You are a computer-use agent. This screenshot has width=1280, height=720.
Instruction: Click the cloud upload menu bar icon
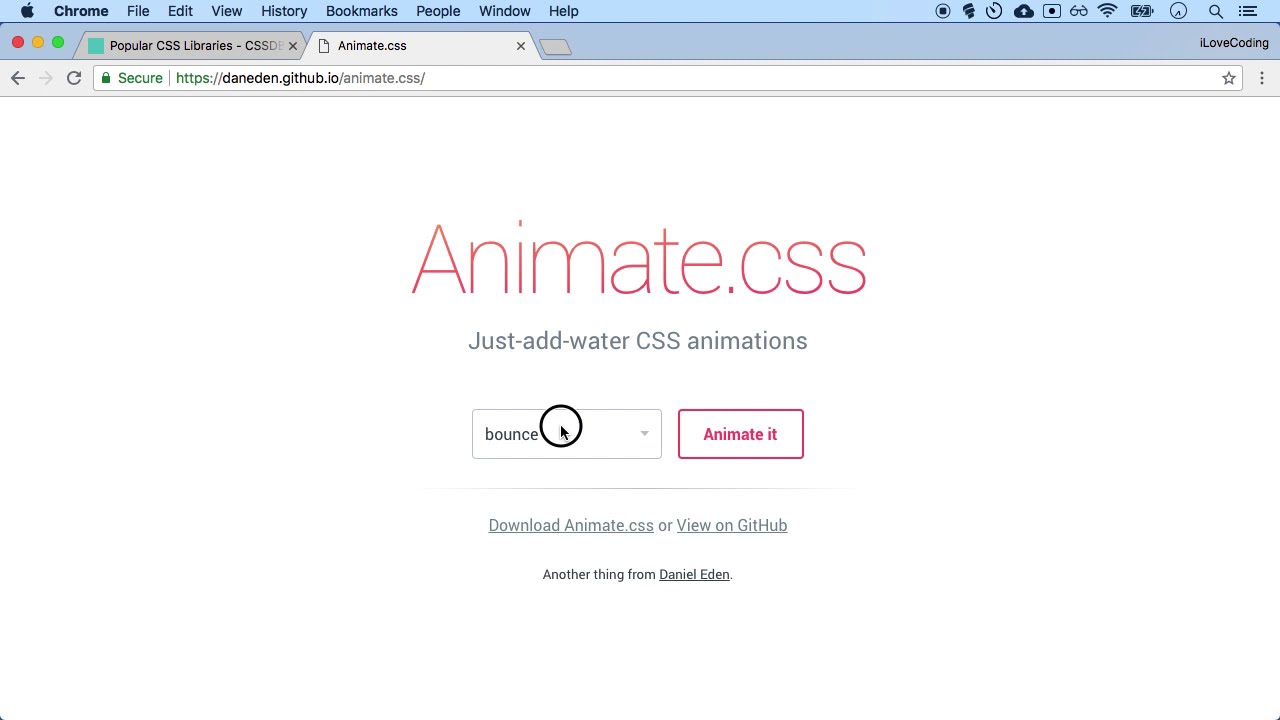tap(1024, 11)
